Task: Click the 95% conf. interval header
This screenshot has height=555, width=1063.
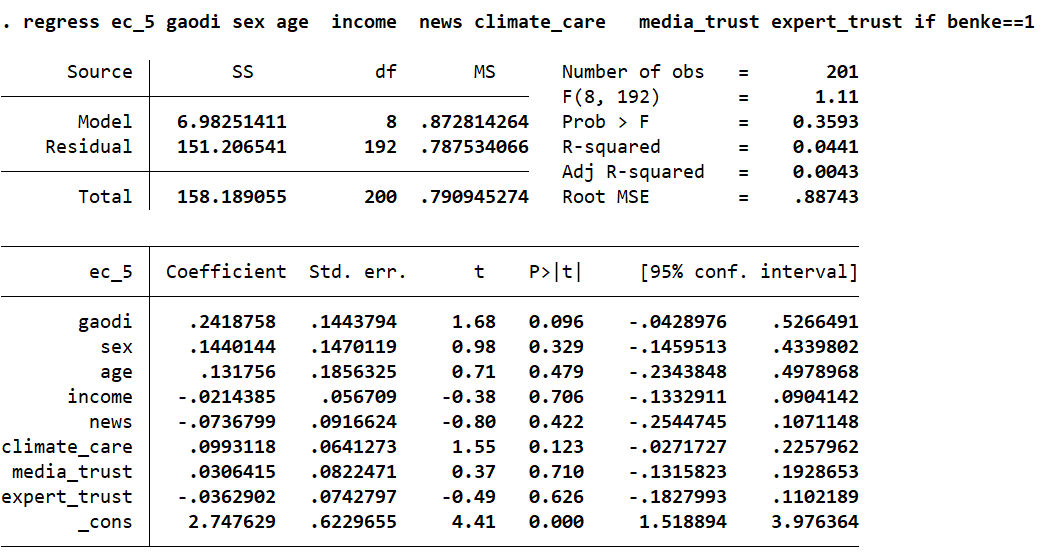Action: pos(749,272)
